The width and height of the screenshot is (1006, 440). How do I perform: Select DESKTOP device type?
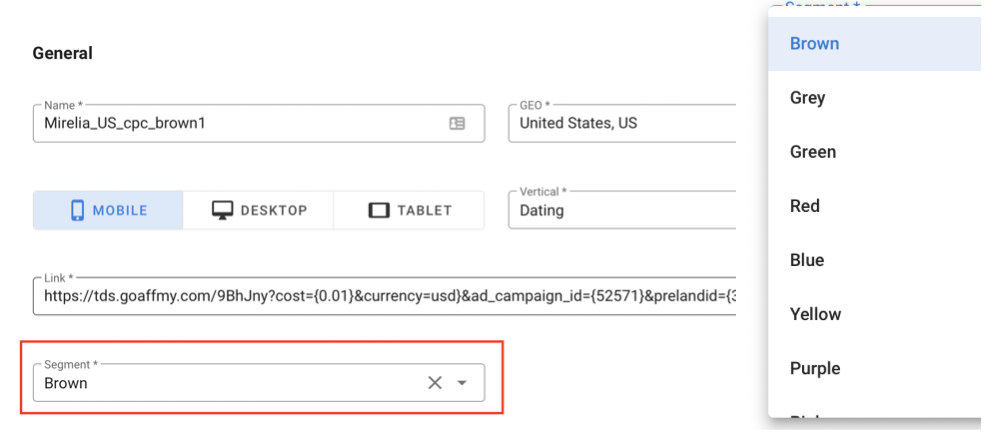click(259, 210)
